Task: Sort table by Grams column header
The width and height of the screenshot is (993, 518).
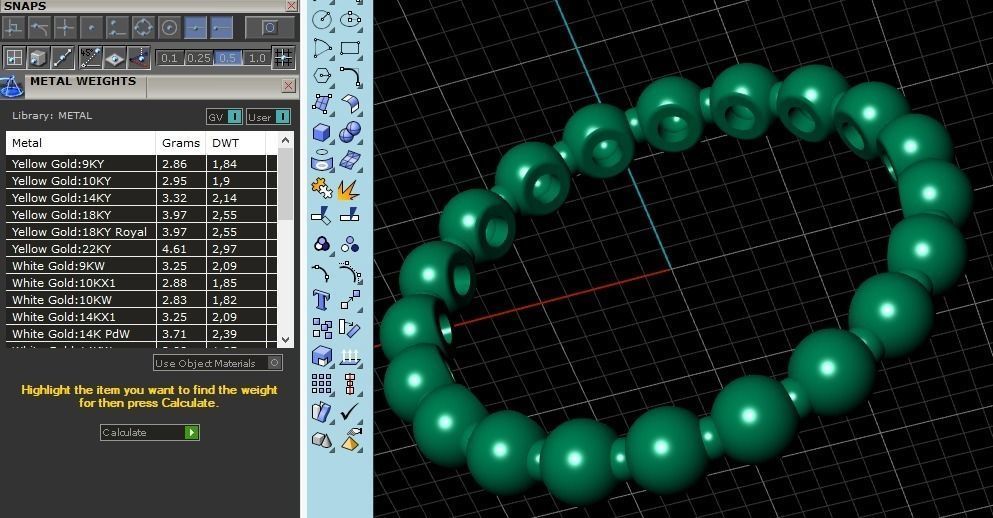Action: [x=181, y=143]
